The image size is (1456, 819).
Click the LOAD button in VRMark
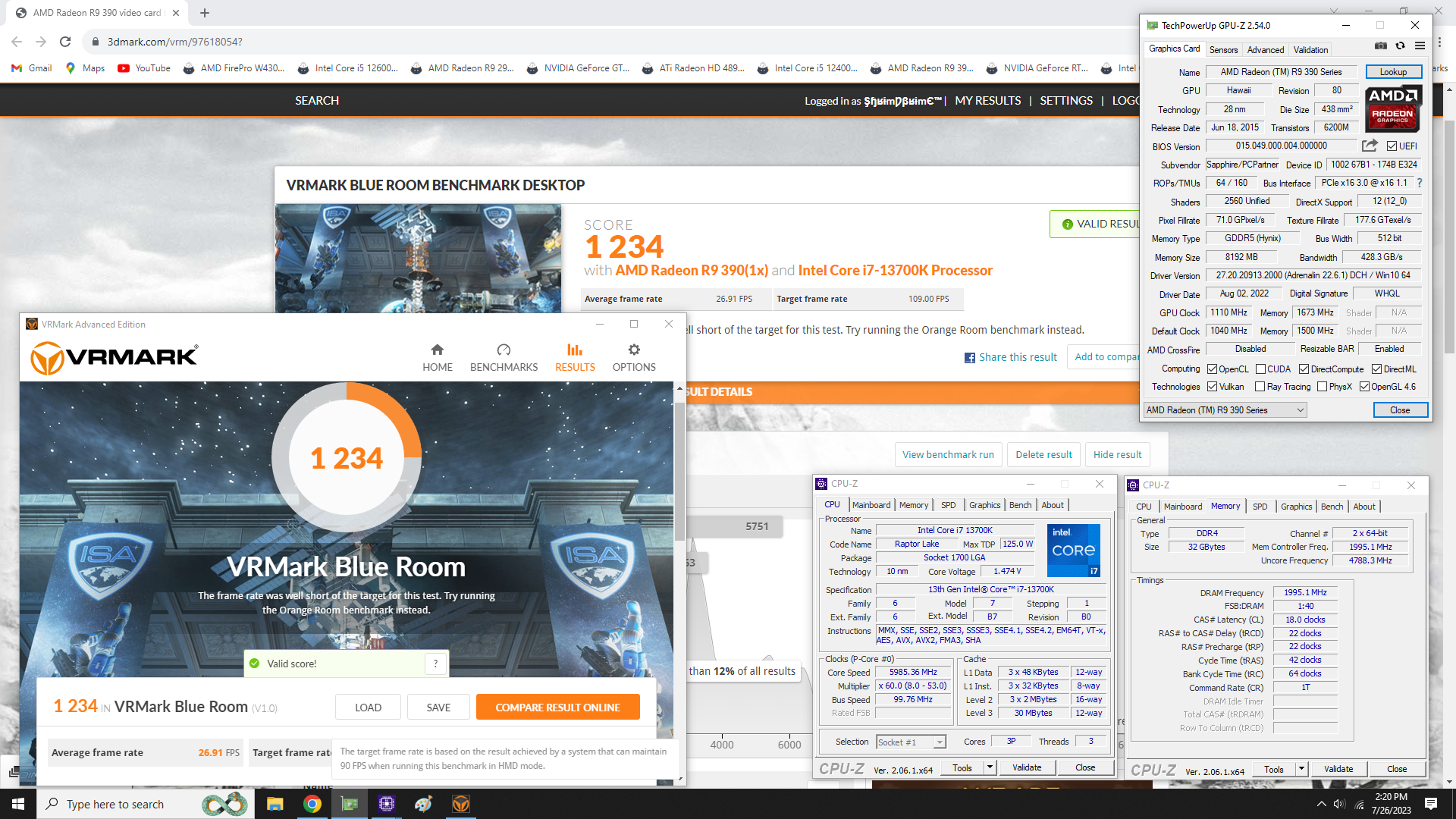point(368,708)
